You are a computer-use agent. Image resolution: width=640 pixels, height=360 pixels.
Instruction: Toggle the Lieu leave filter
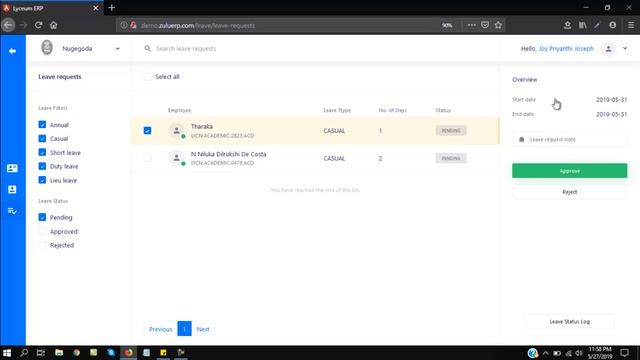42,180
